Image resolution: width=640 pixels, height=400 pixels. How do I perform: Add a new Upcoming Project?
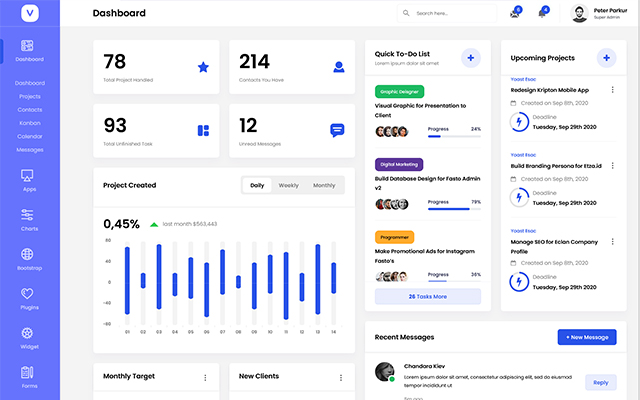pos(605,58)
